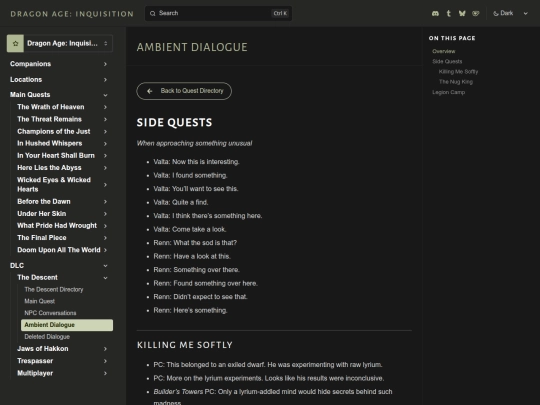Viewport: 540px width, 405px height.
Task: Open the Bluesky butterfly icon
Action: [462, 13]
